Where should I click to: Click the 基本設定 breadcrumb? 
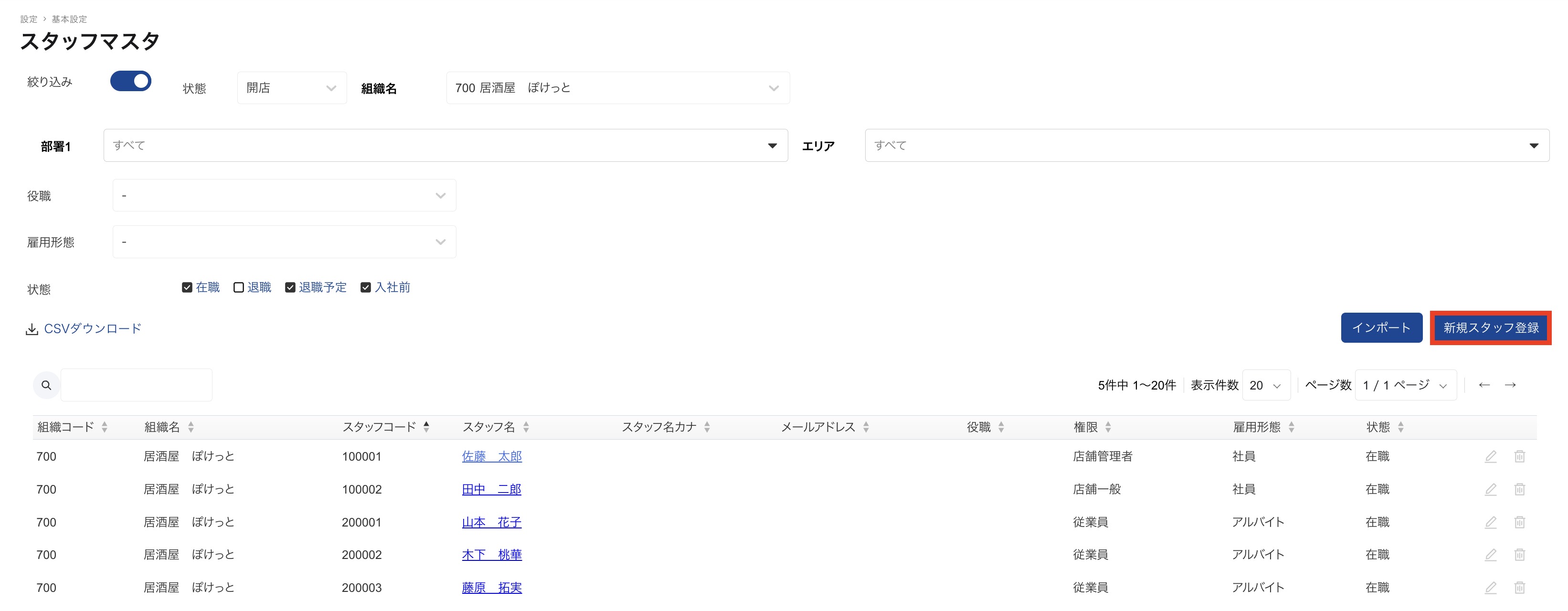[69, 20]
